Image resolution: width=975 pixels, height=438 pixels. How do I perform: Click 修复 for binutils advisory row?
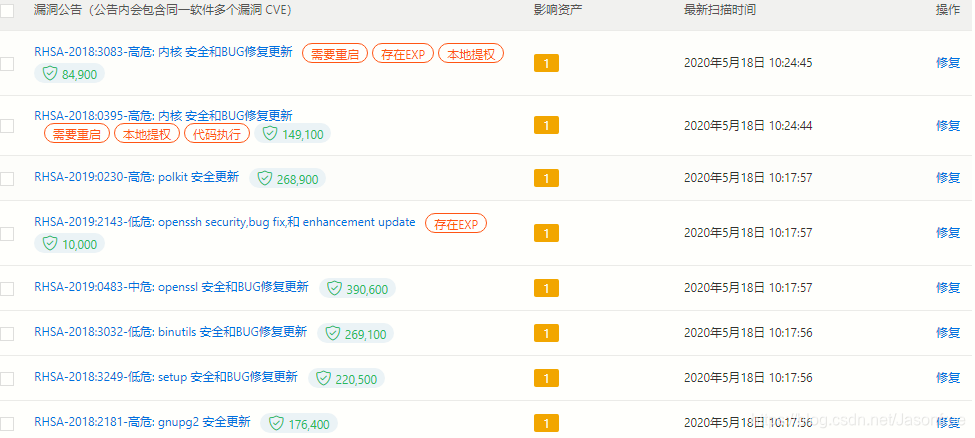pos(948,333)
